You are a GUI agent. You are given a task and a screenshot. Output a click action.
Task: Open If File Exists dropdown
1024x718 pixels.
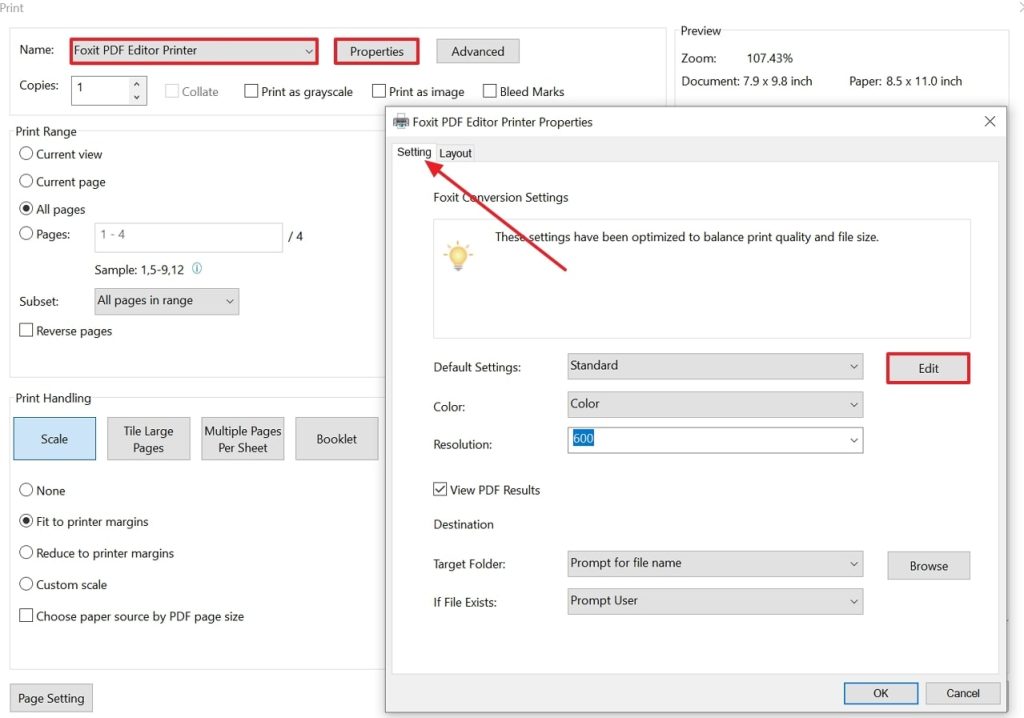point(715,601)
